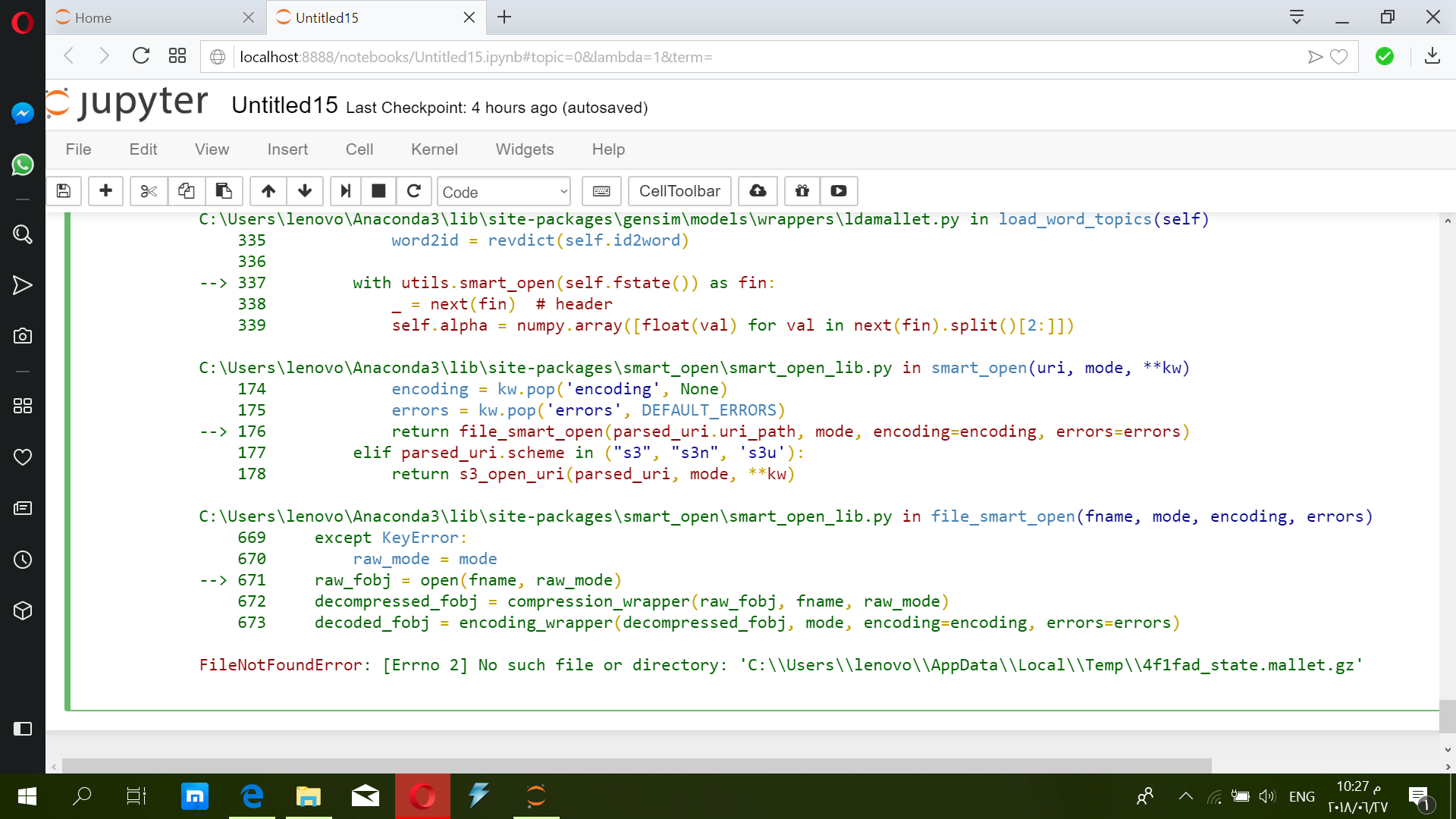Image resolution: width=1456 pixels, height=819 pixels.
Task: Run the cell using the run icon
Action: click(x=346, y=191)
